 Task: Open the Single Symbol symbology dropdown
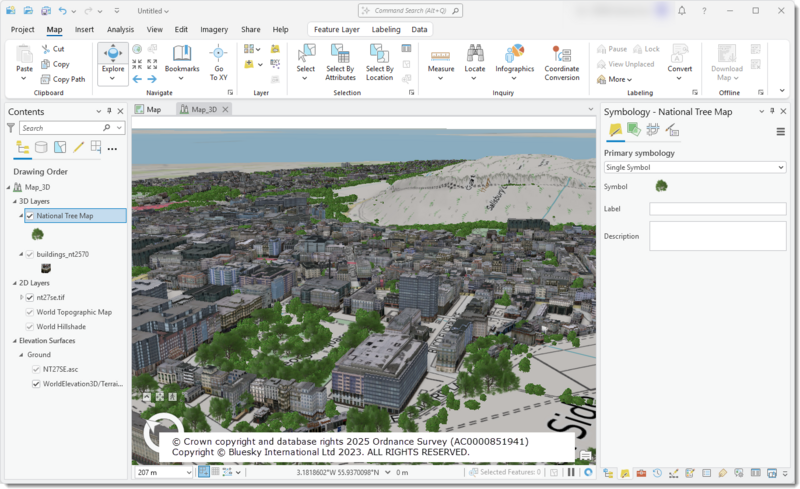(x=694, y=167)
